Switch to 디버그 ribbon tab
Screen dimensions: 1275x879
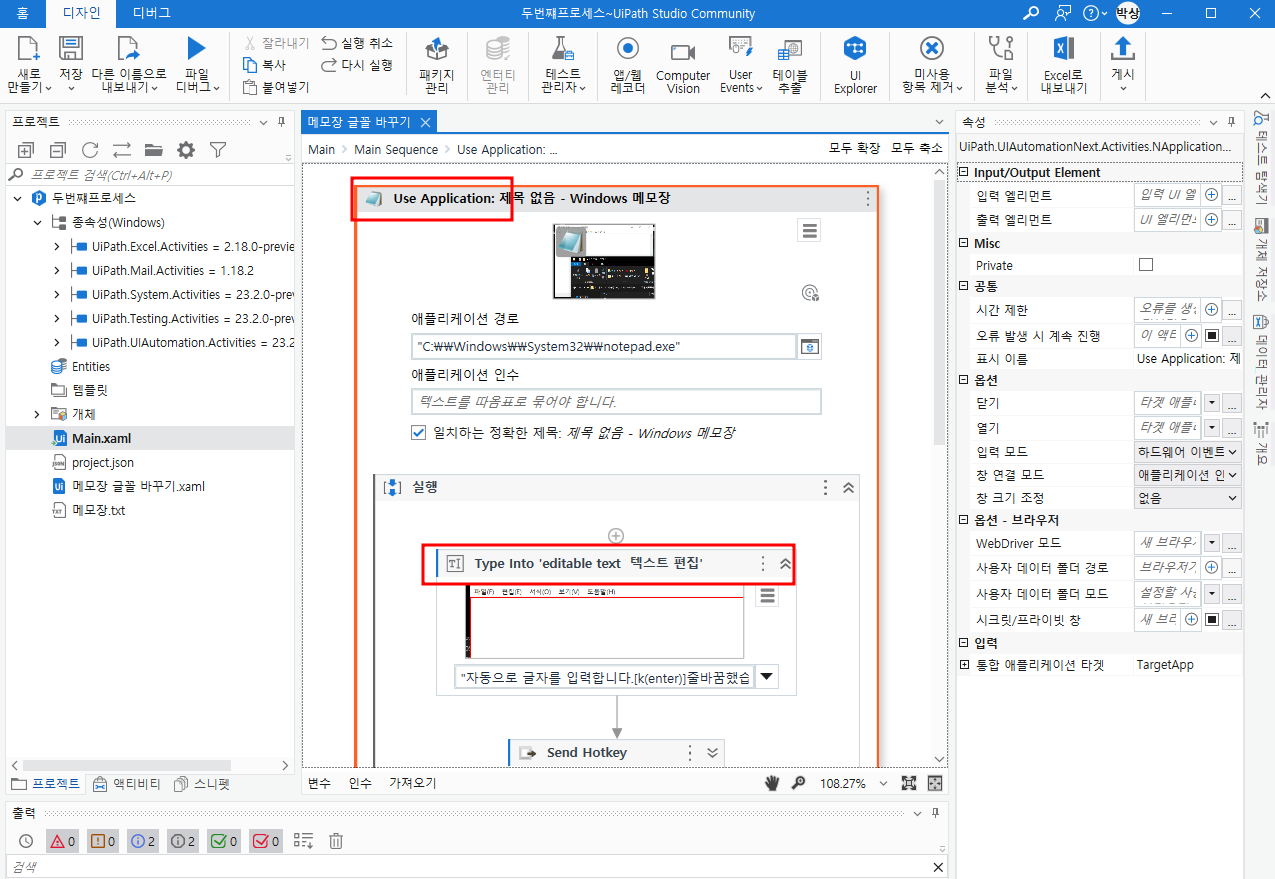tap(151, 13)
